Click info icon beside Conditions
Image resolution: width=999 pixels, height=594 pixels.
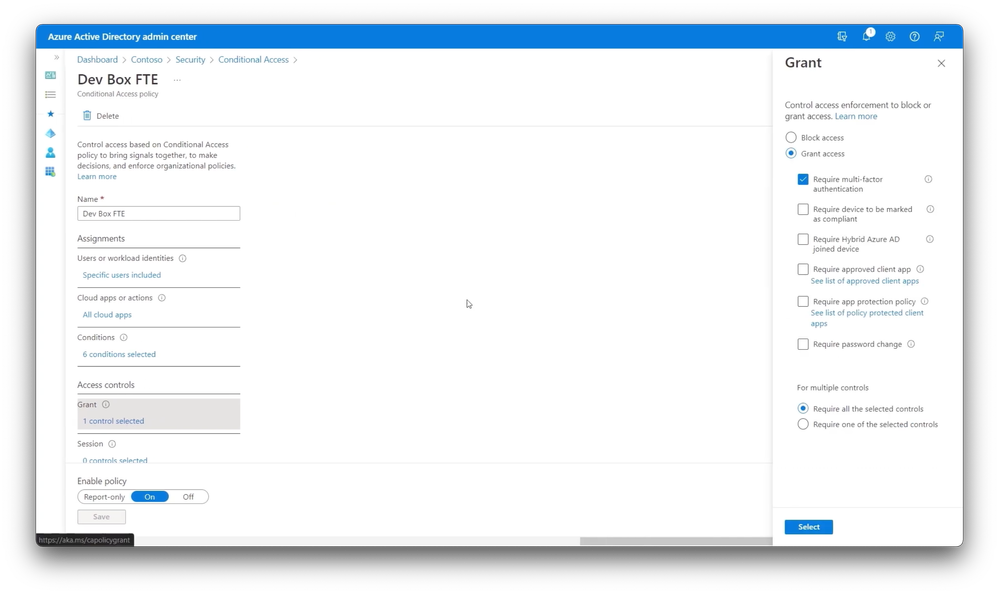pyautogui.click(x=124, y=337)
